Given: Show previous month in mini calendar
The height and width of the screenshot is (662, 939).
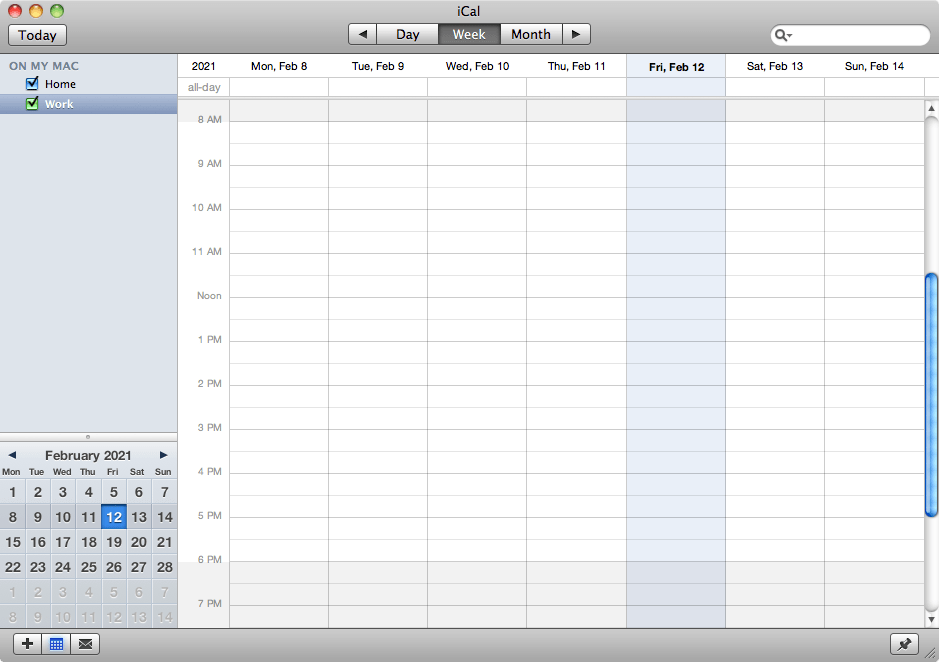Looking at the screenshot, I should [12, 455].
